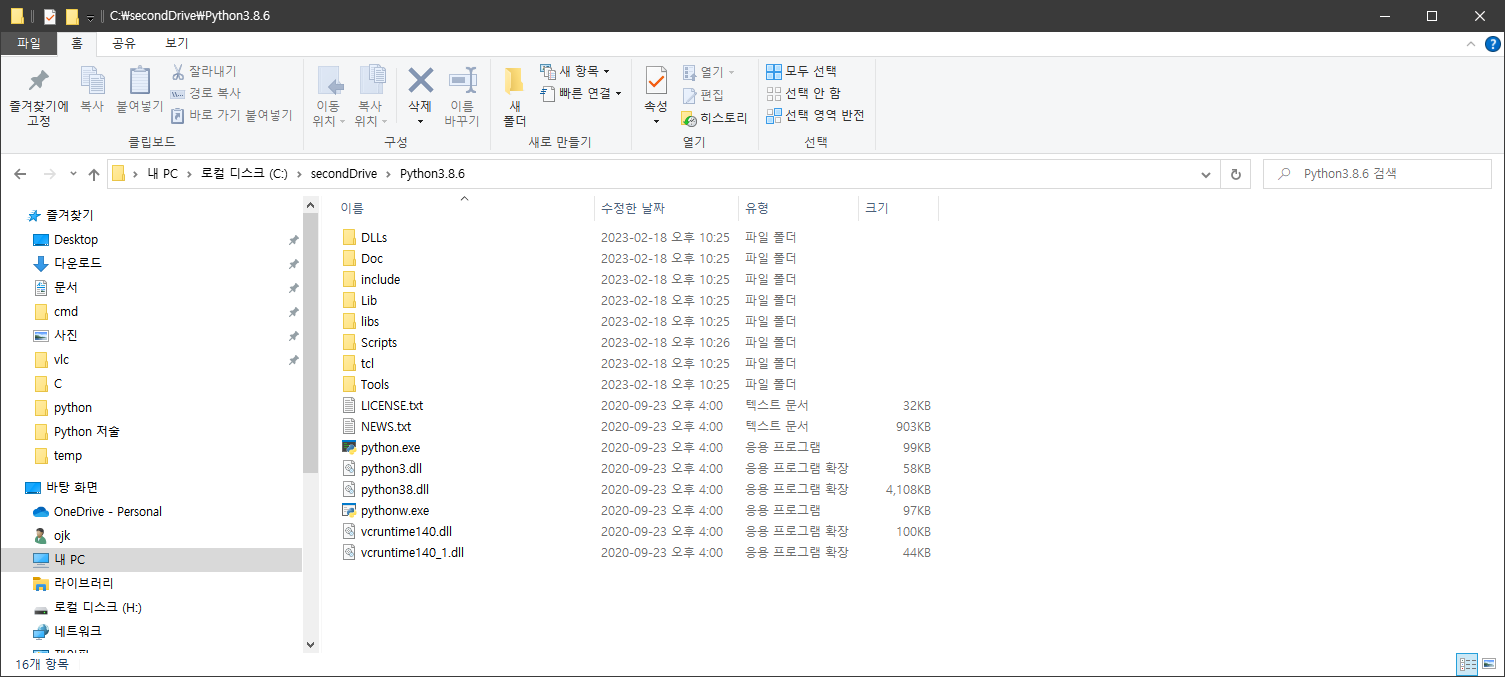Image resolution: width=1505 pixels, height=677 pixels.
Task: Create a New folder (새 폴더)
Action: 514,96
